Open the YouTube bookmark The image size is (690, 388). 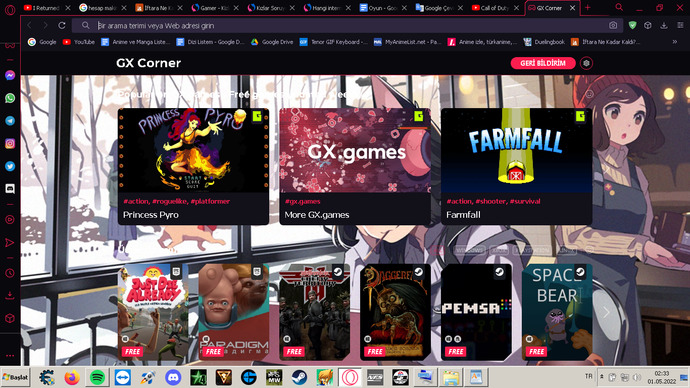coord(79,42)
